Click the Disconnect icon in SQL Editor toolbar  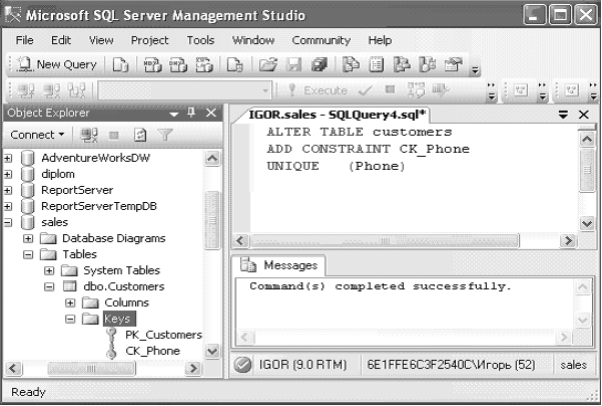pos(51,91)
